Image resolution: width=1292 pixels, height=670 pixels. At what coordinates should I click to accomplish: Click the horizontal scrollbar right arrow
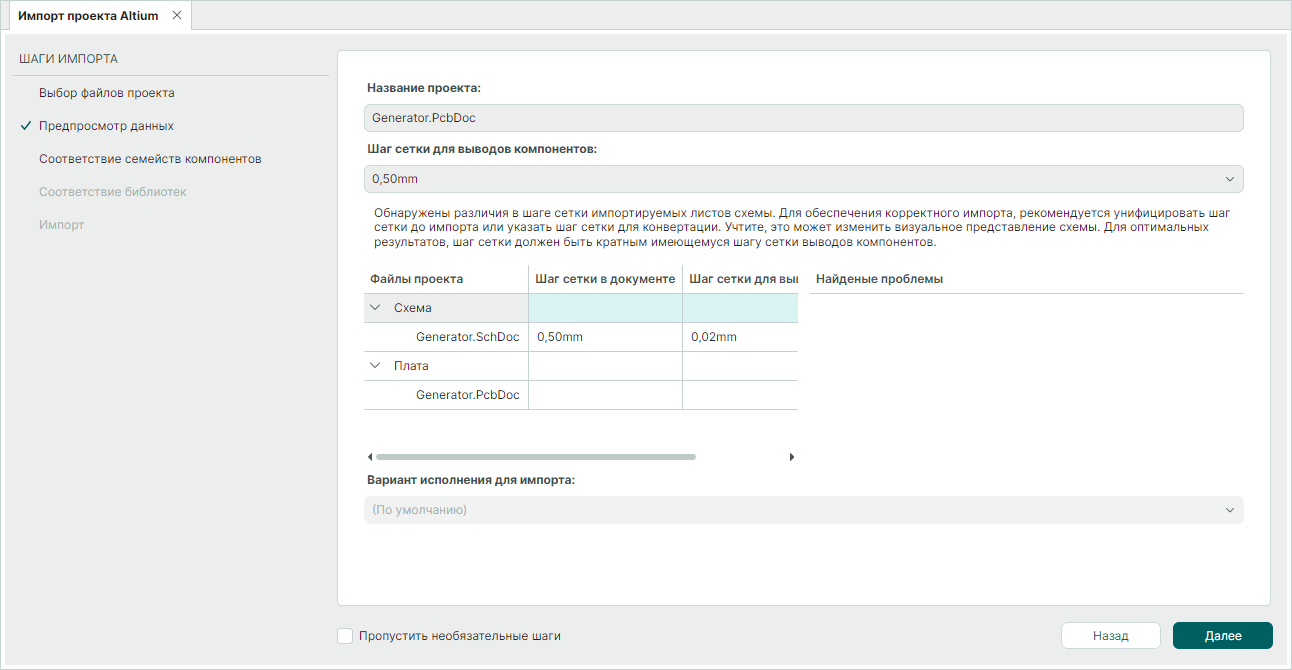point(792,457)
